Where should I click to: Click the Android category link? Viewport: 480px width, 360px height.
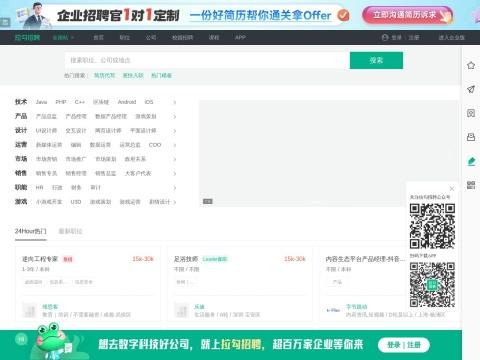coord(127,102)
